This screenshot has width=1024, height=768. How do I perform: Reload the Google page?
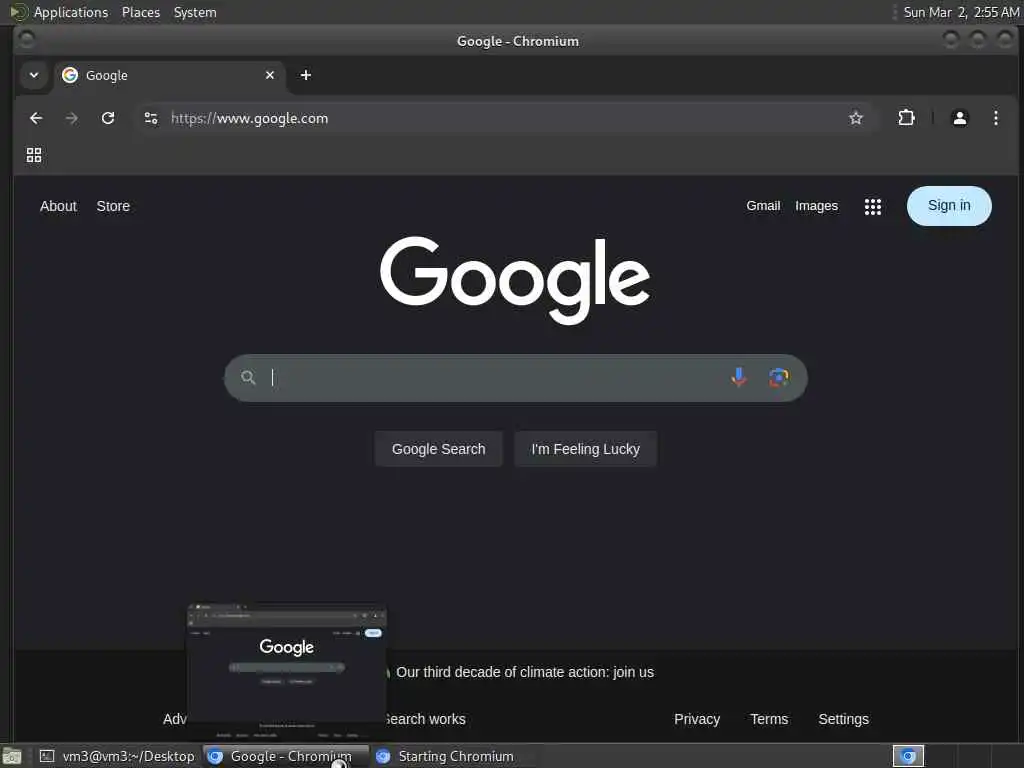(108, 118)
